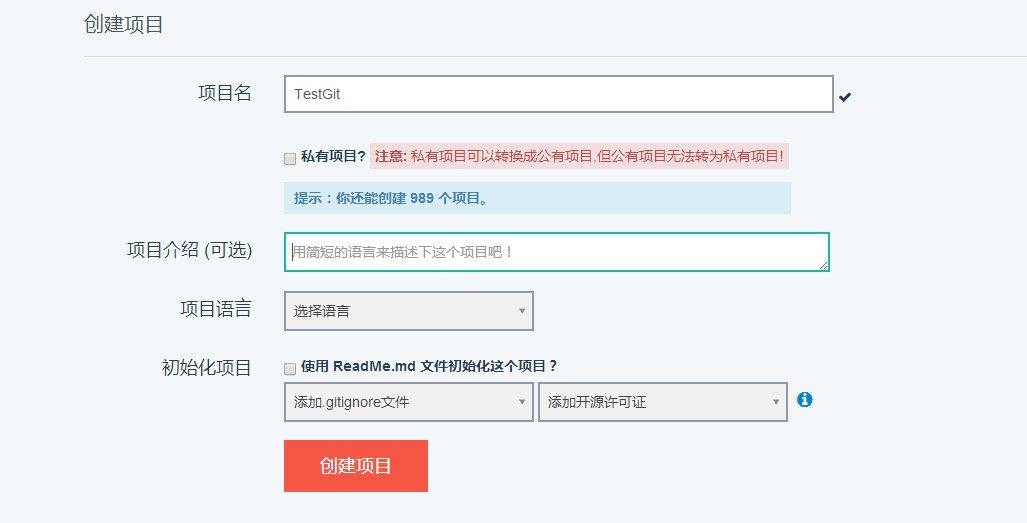Click the 初始化项目 field label
The image size is (1027, 523).
click(x=206, y=368)
